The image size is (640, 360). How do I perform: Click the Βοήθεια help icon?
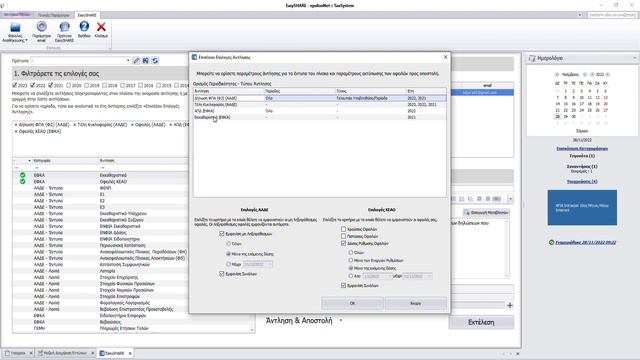(84, 27)
